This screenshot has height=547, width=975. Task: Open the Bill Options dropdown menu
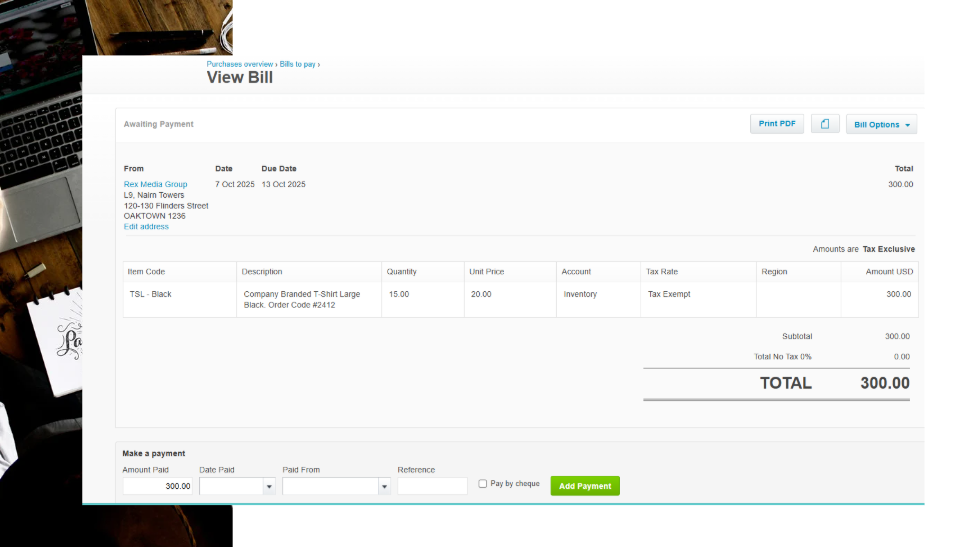[881, 125]
